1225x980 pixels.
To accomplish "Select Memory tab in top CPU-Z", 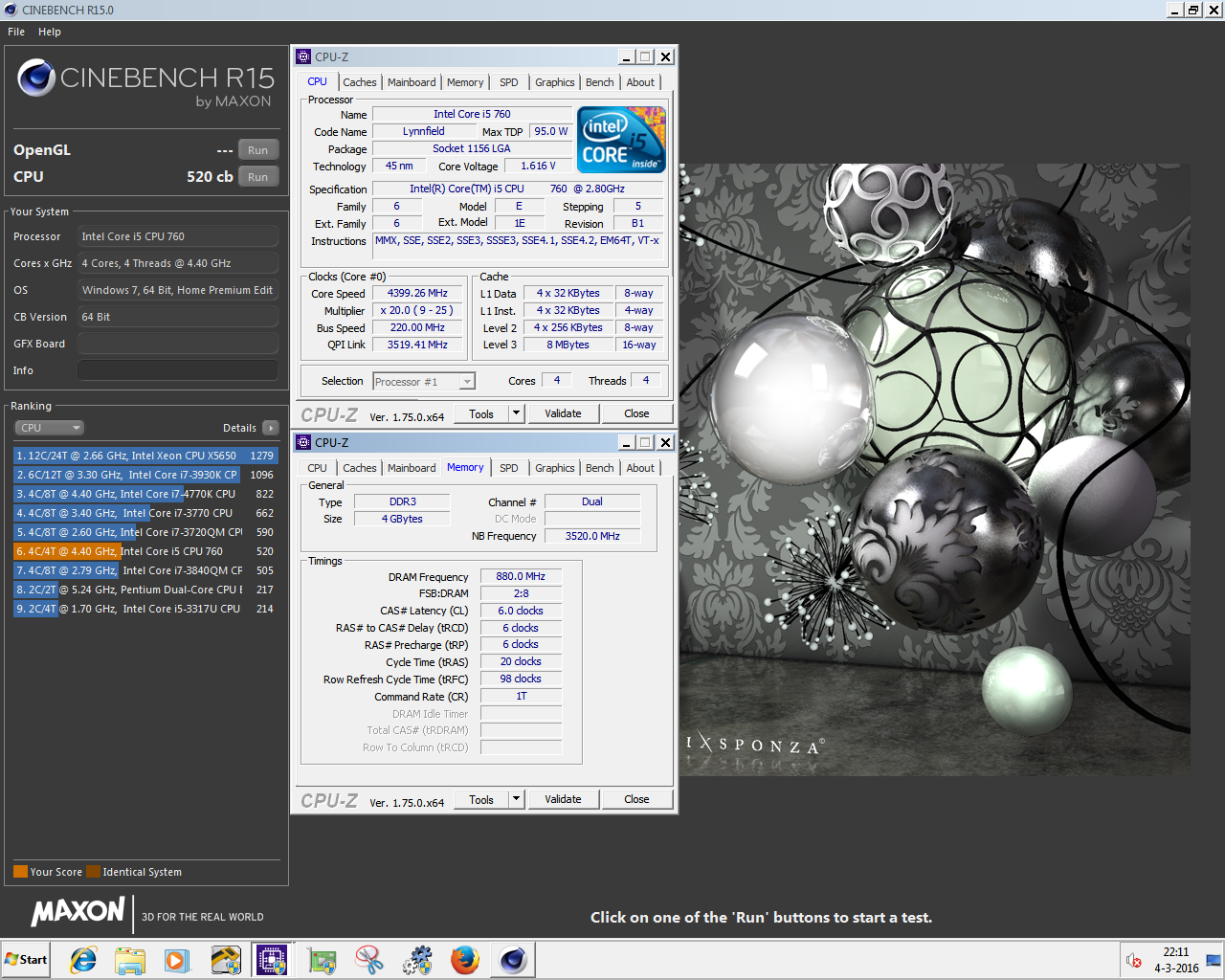I will coord(465,82).
